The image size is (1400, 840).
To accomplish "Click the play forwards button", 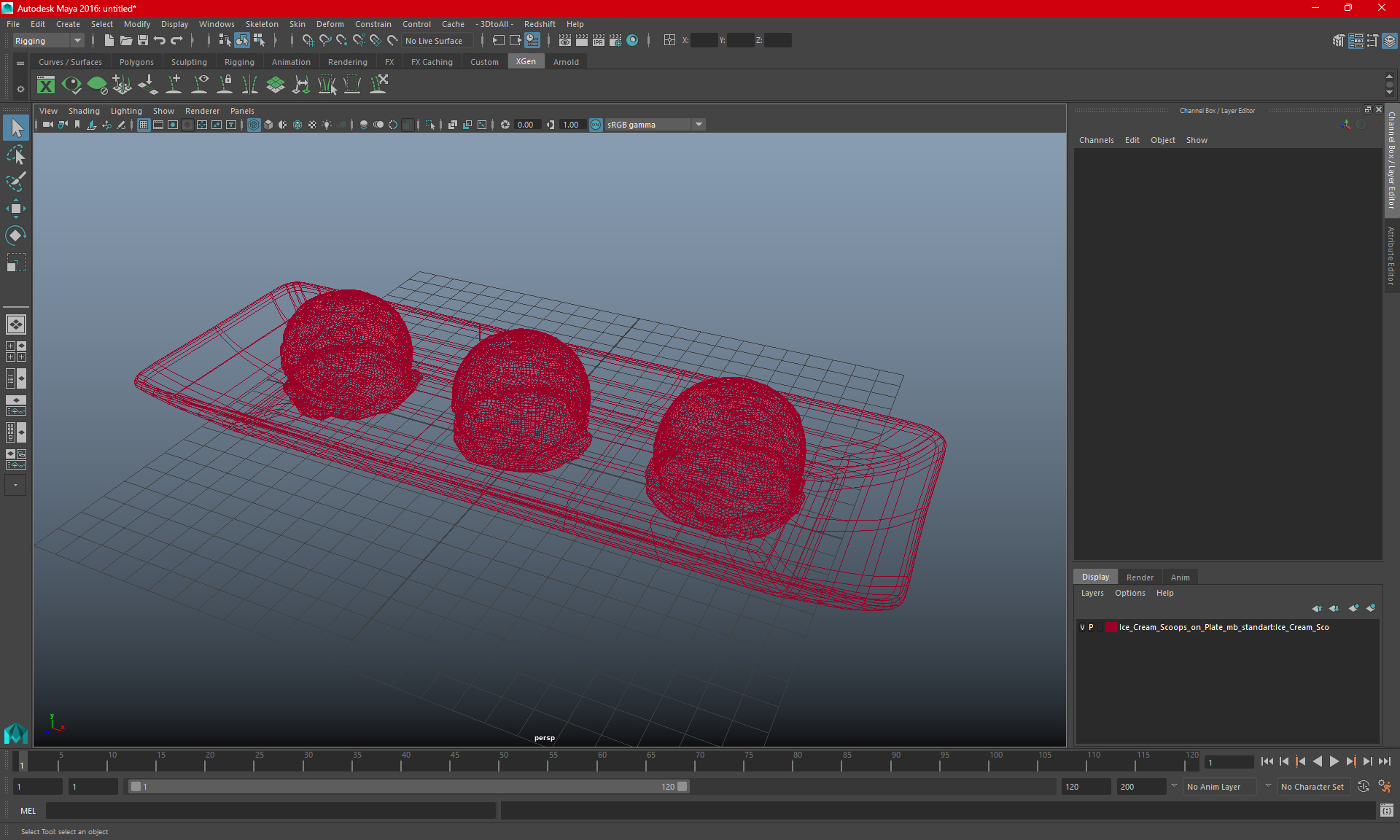I will pyautogui.click(x=1334, y=761).
